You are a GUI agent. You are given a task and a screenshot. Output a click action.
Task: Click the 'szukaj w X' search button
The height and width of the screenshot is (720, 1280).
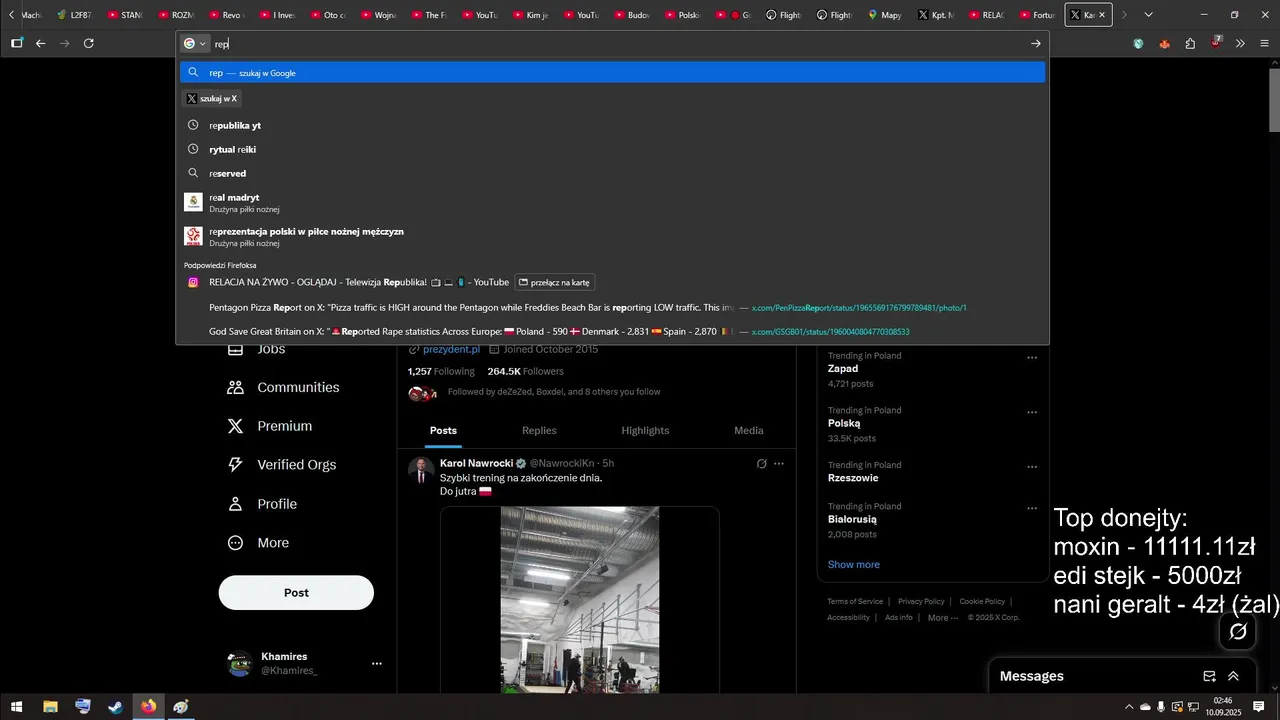point(212,99)
